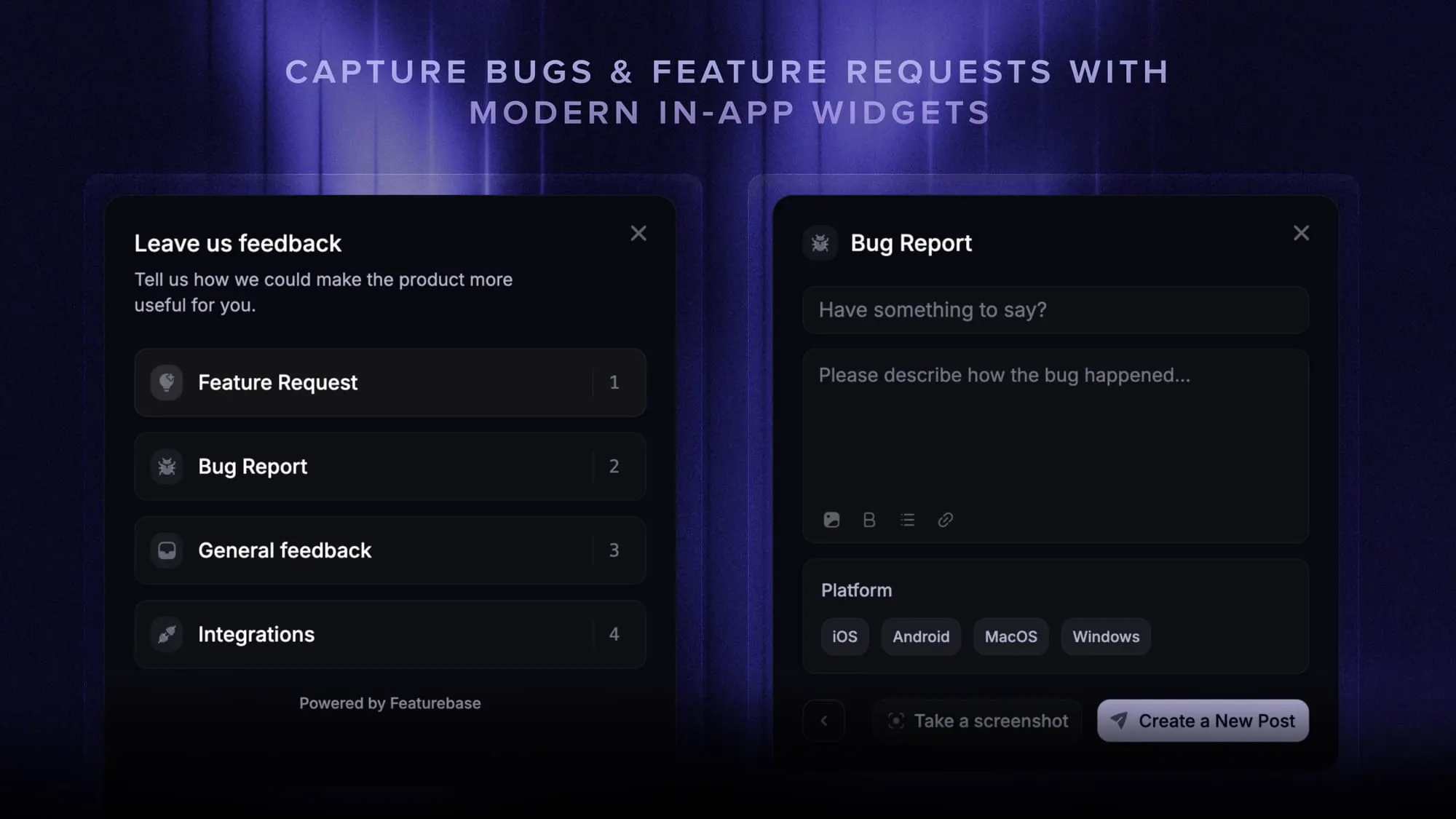Add a bulleted list in the description
Viewport: 1456px width, 819px height.
(907, 520)
